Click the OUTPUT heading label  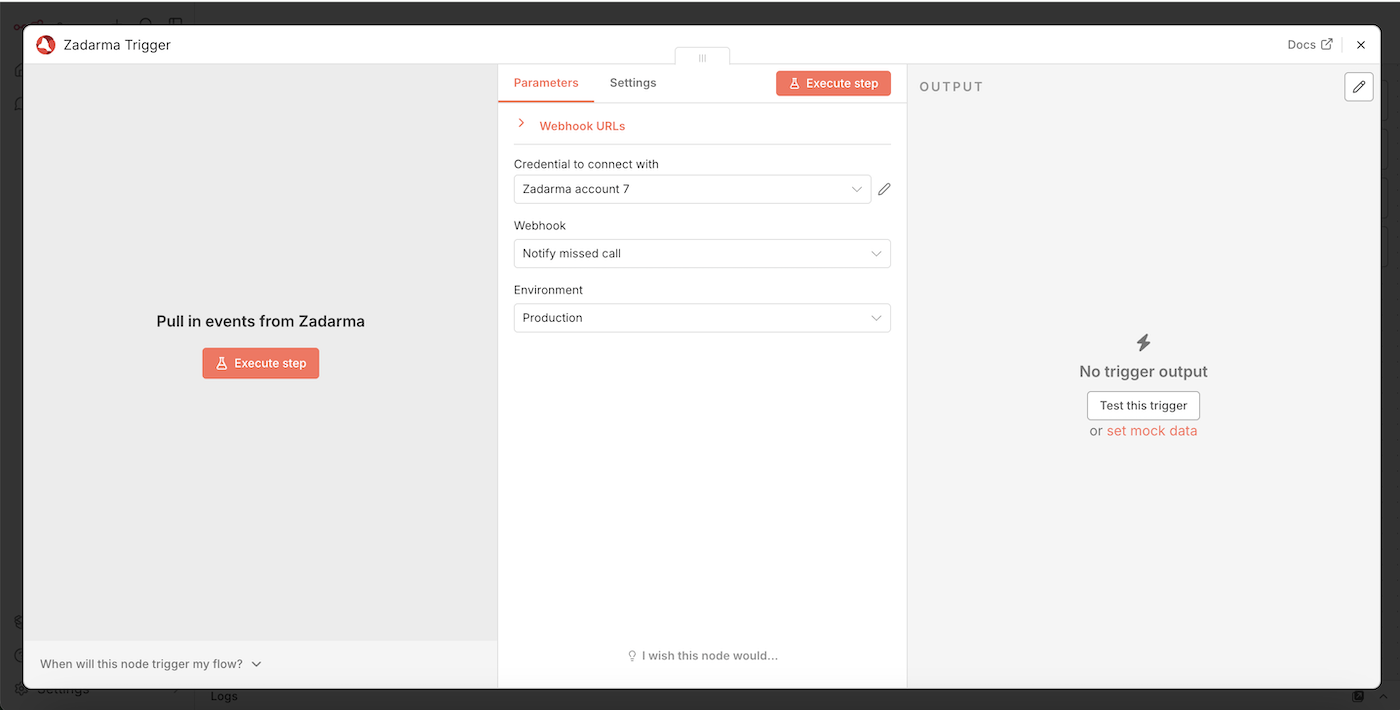[951, 87]
